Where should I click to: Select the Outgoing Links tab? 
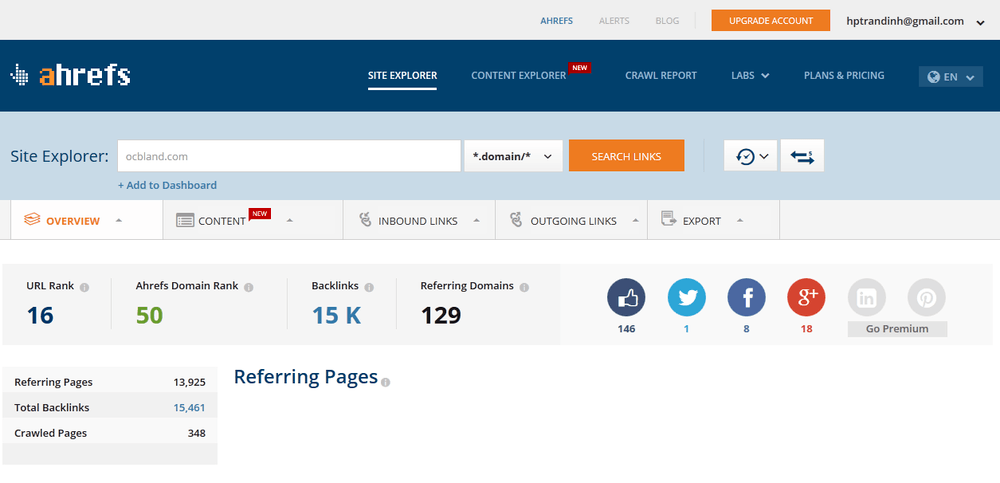(571, 220)
